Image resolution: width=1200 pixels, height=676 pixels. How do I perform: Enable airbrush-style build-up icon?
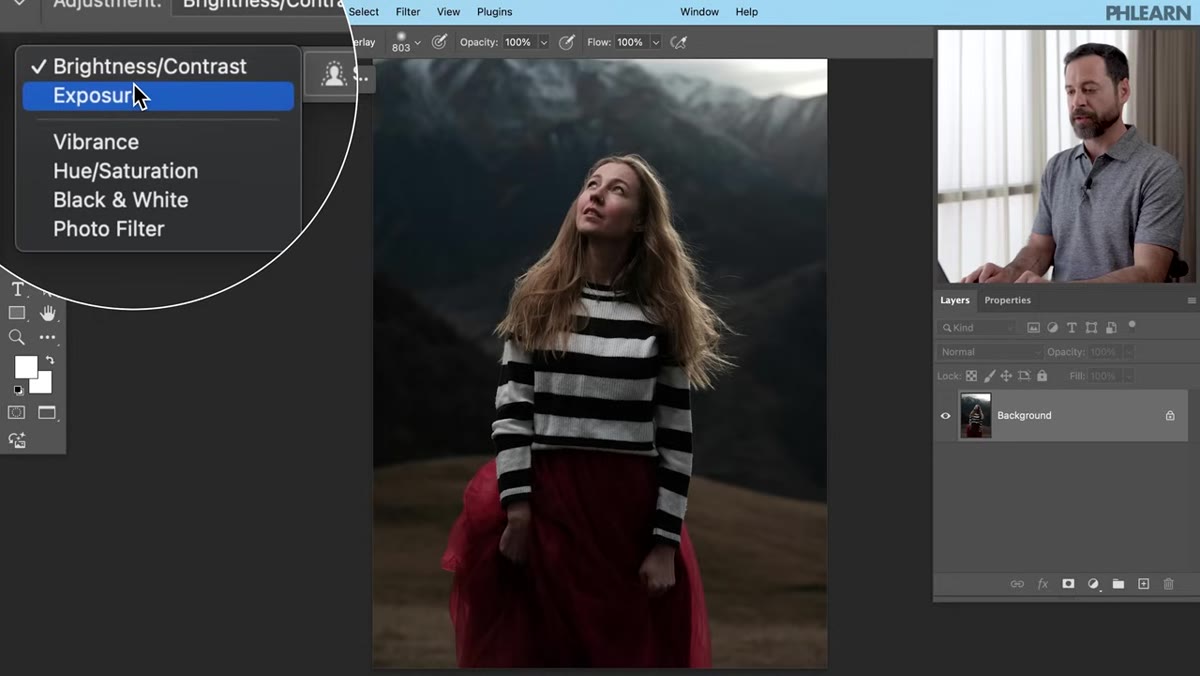click(x=567, y=42)
